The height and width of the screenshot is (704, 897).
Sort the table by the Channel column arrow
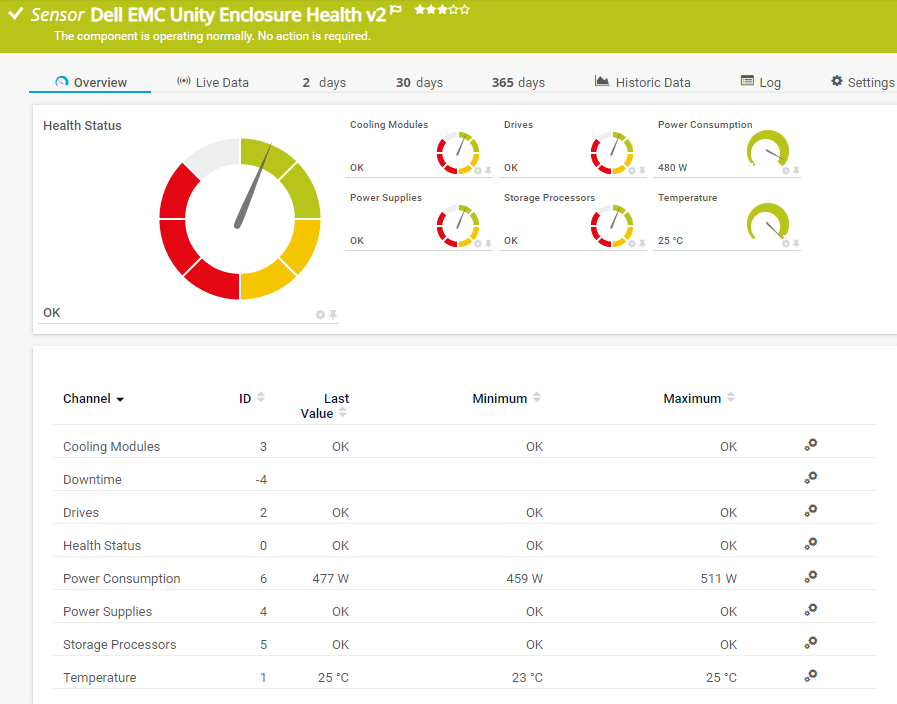(x=120, y=399)
